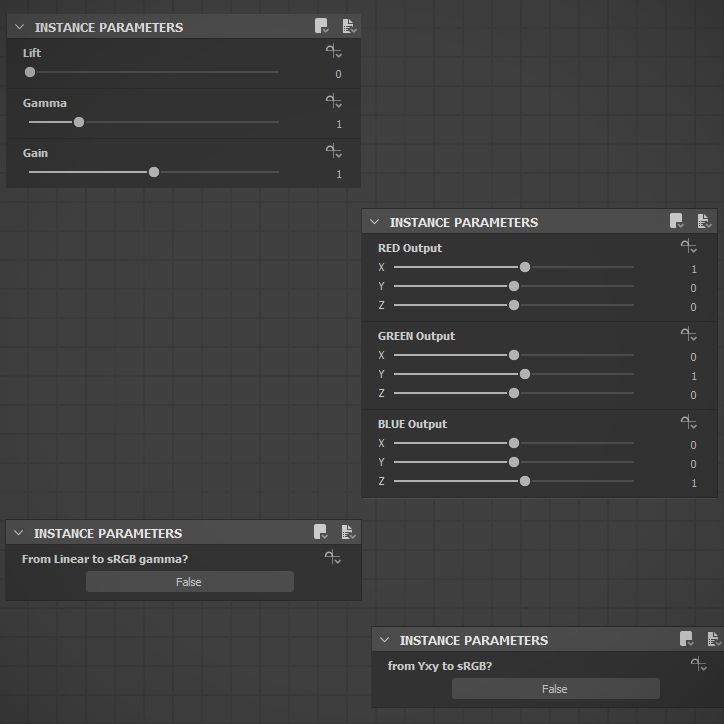Viewport: 724px width, 724px height.
Task: Click the Lift slider handle
Action: point(30,72)
